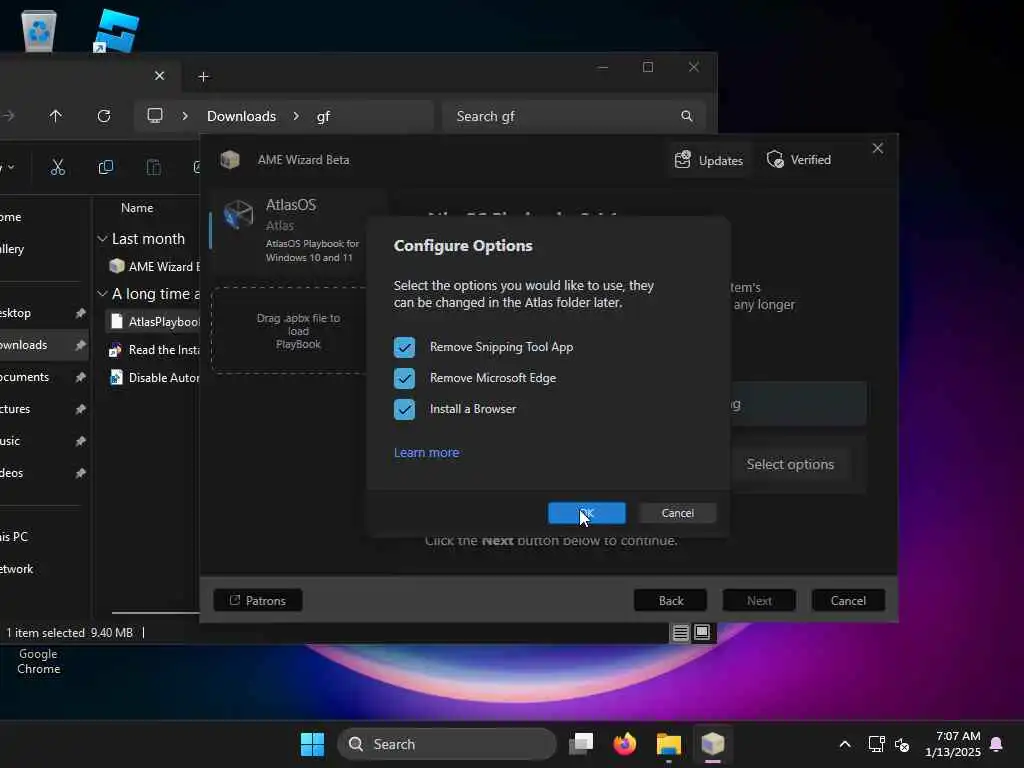Unpin Documents using its pin icon
Screen dimensions: 1024x768
point(80,377)
